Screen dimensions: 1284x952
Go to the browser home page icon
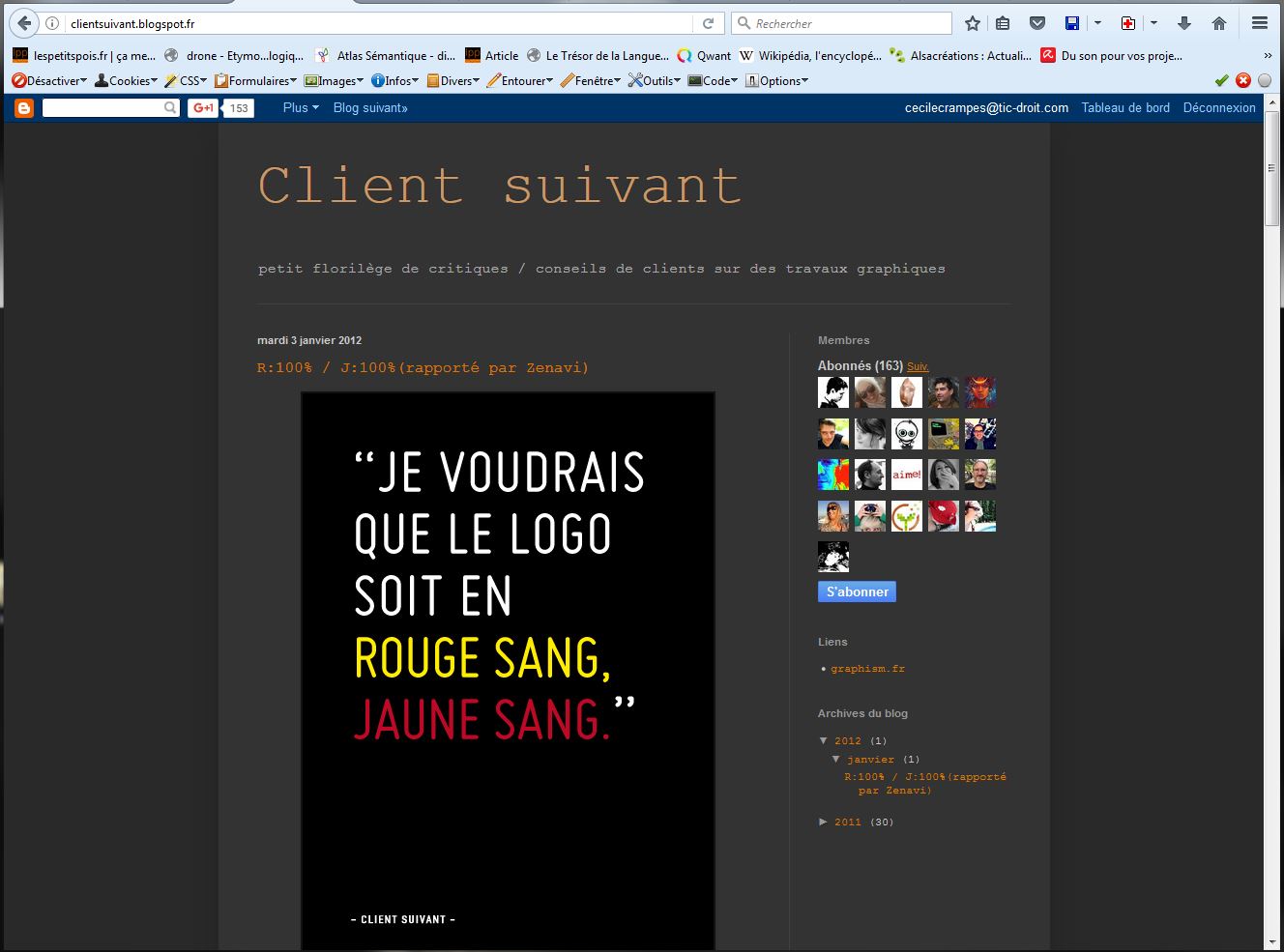click(x=1219, y=23)
